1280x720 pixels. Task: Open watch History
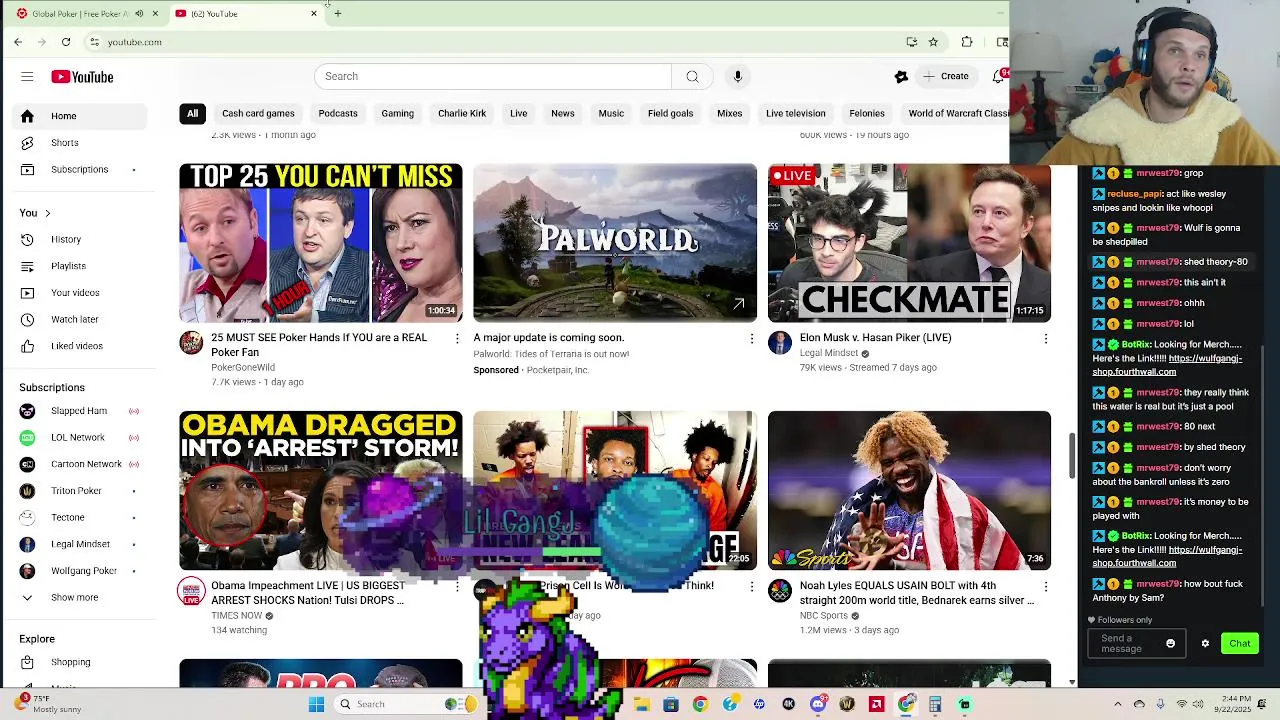point(77,240)
